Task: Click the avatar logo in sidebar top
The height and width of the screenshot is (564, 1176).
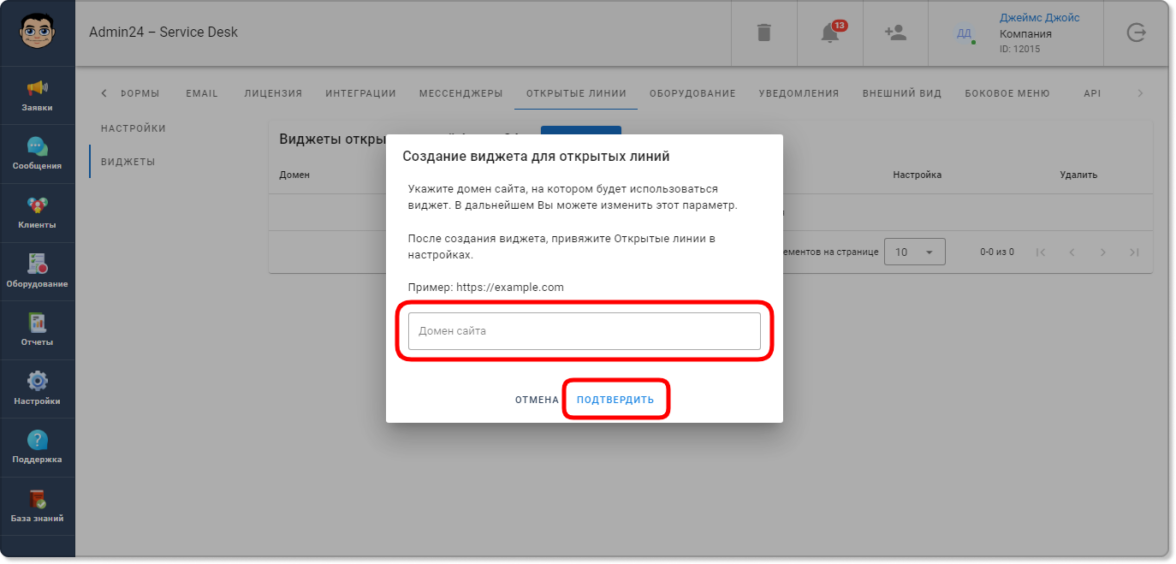Action: (38, 33)
